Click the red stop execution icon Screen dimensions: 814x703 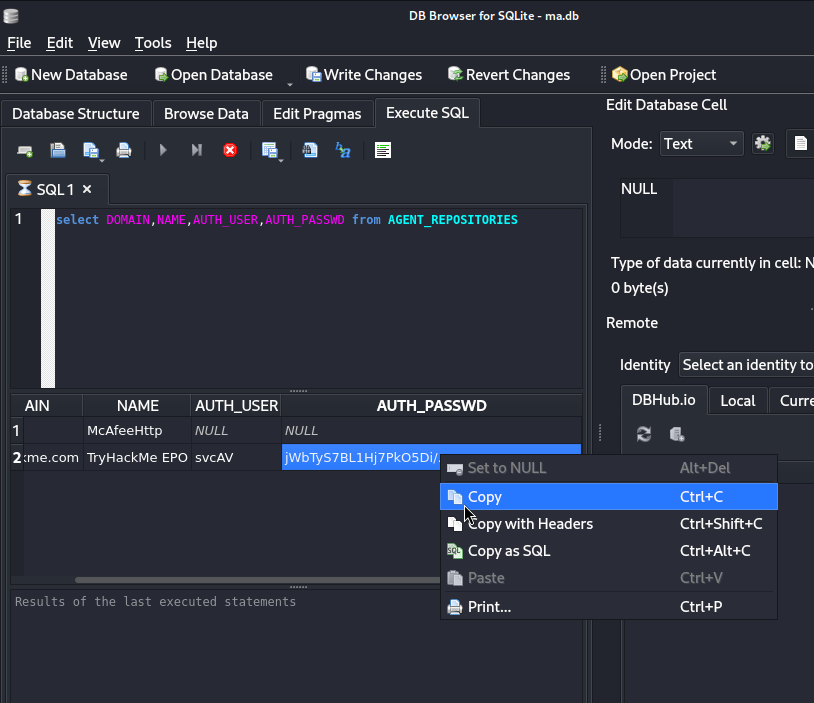[230, 151]
